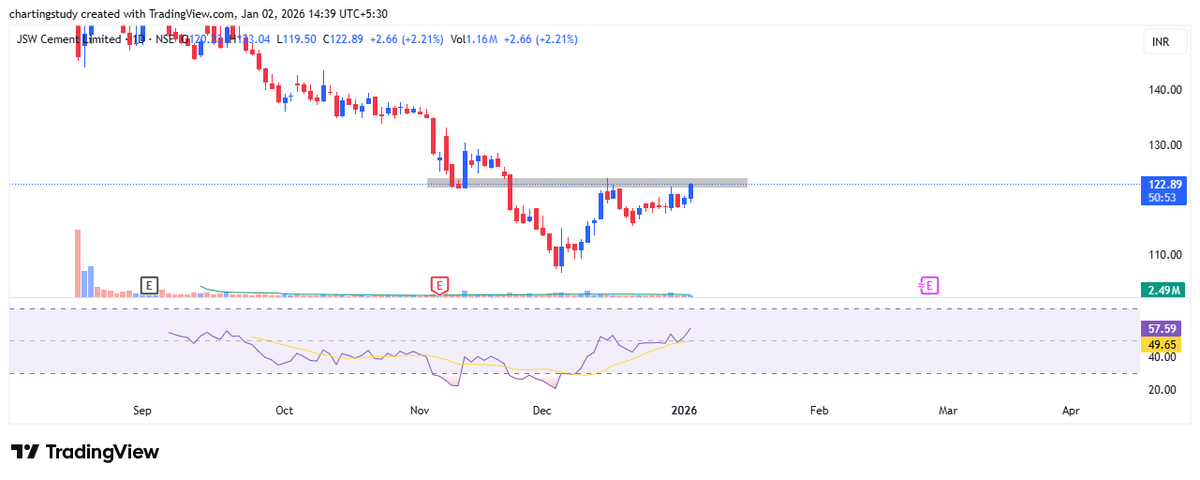Click the L119.50 low value in legend
1200x480 pixels.
click(297, 39)
